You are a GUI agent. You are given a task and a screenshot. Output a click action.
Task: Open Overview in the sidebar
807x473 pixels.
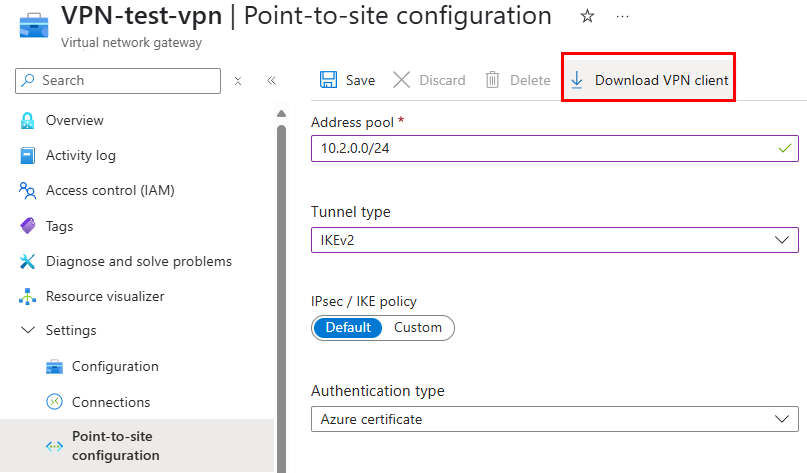coord(75,120)
